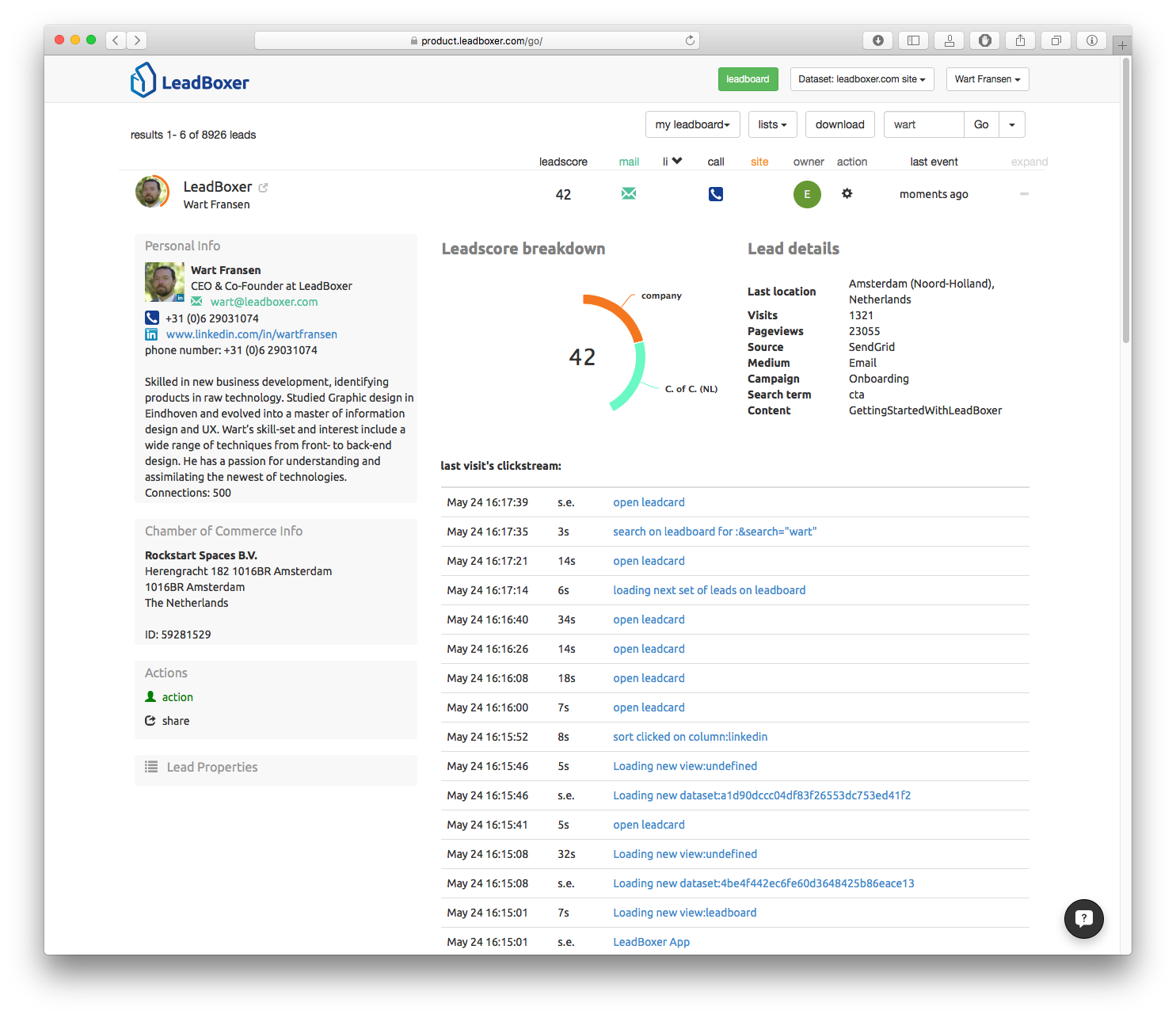Viewport: 1176px width, 1018px height.
Task: Click the LeadBoxer lead name
Action: (x=218, y=186)
